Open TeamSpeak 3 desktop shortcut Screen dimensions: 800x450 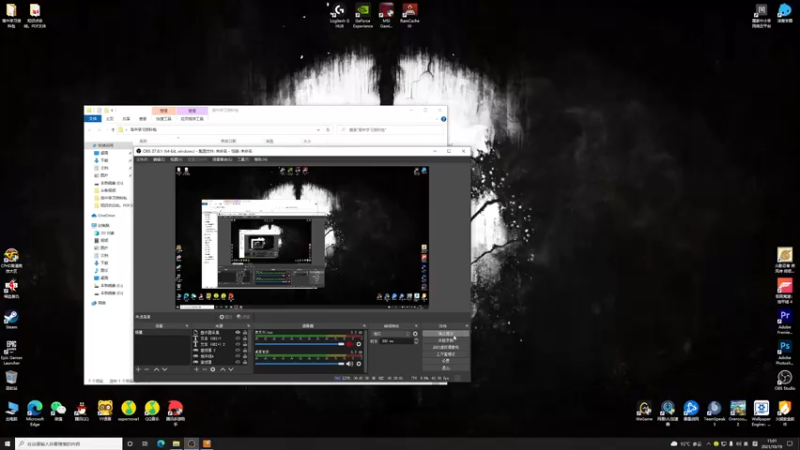[x=714, y=413]
